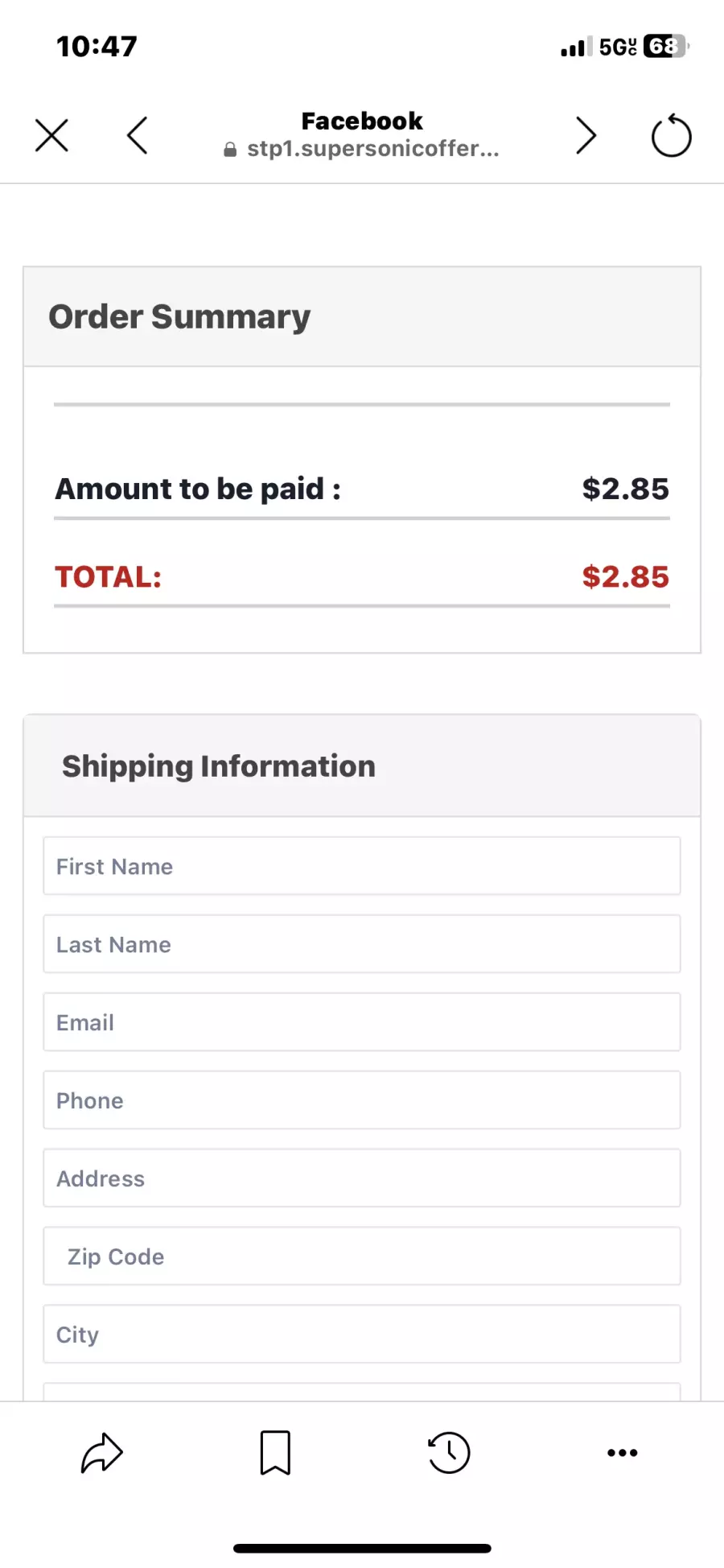
Task: Select the Phone input box
Action: 362,1100
